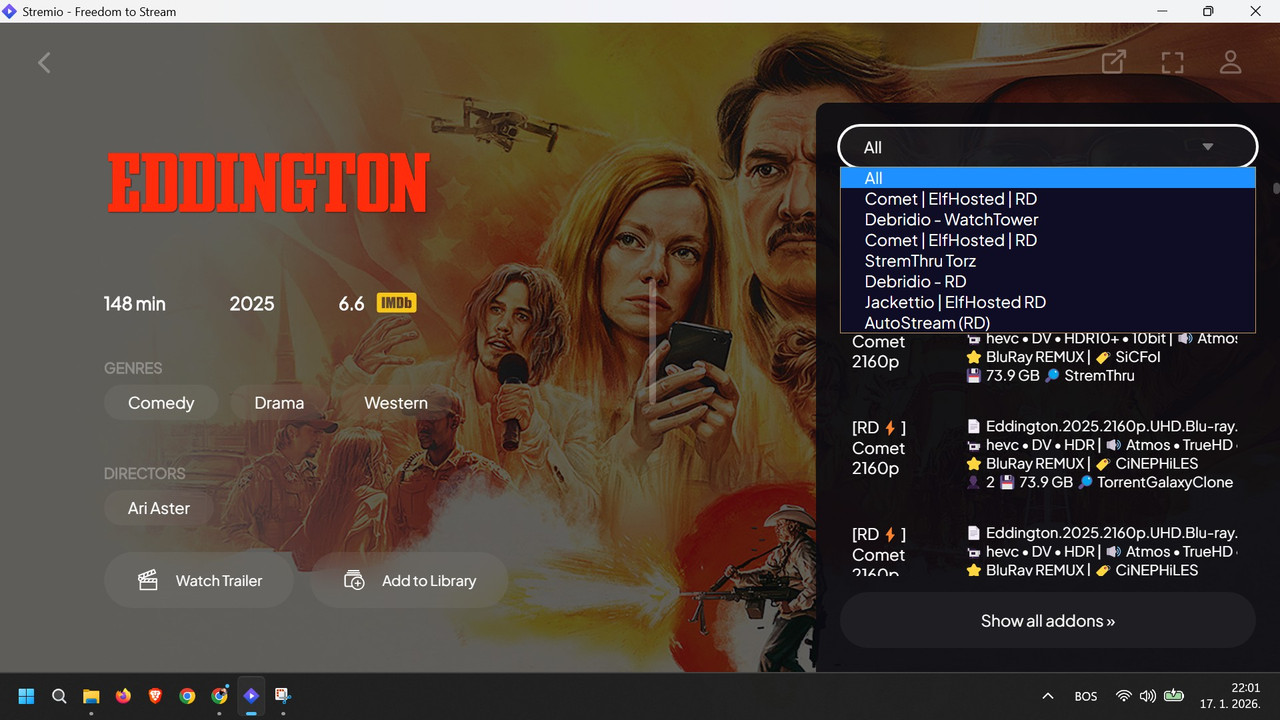Launch Firefox from the taskbar
Image resolution: width=1280 pixels, height=720 pixels.
tap(123, 696)
